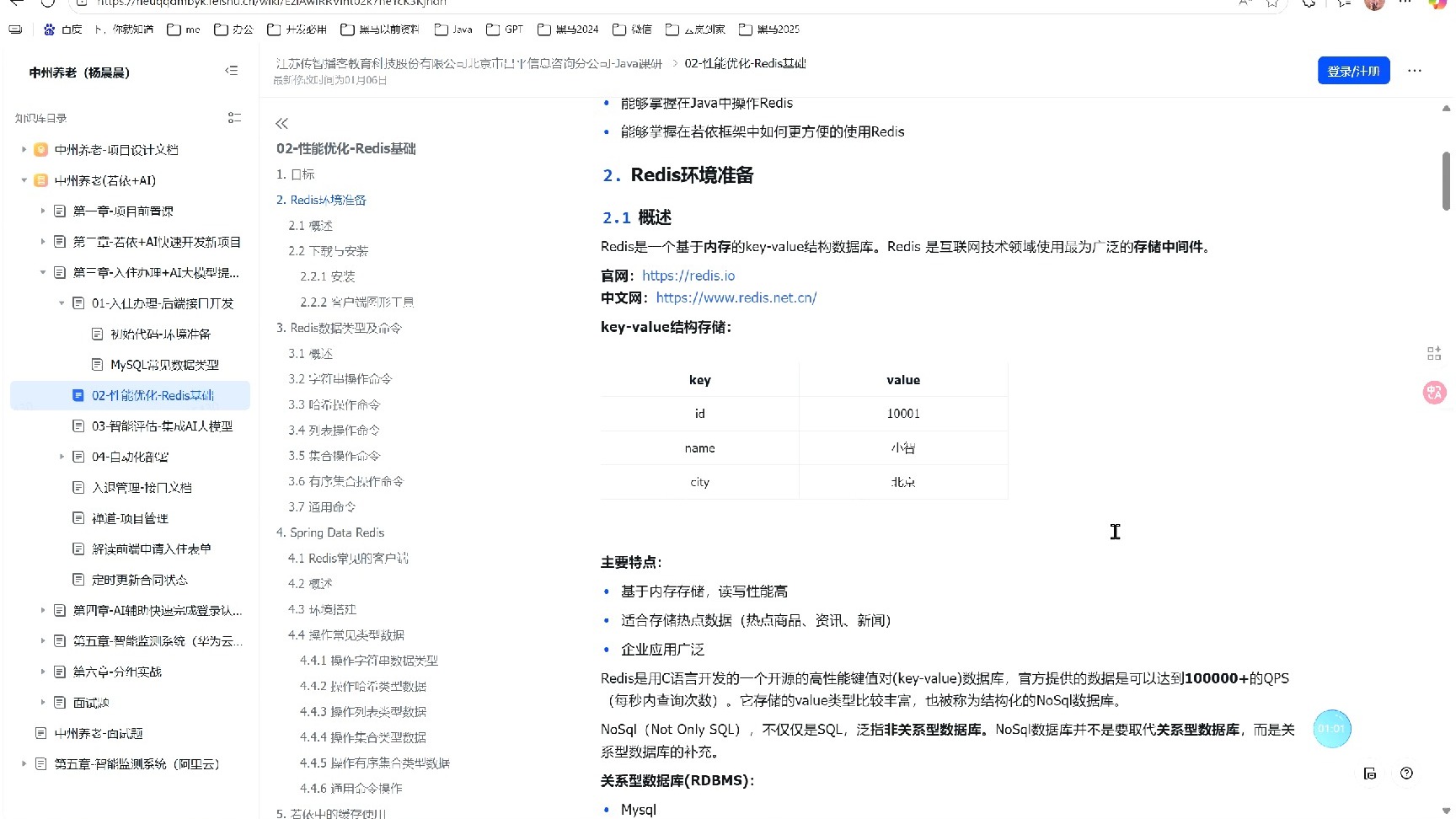Click the page vertical scrollbar thumb
Viewport: 1456px width, 819px height.
1446,180
